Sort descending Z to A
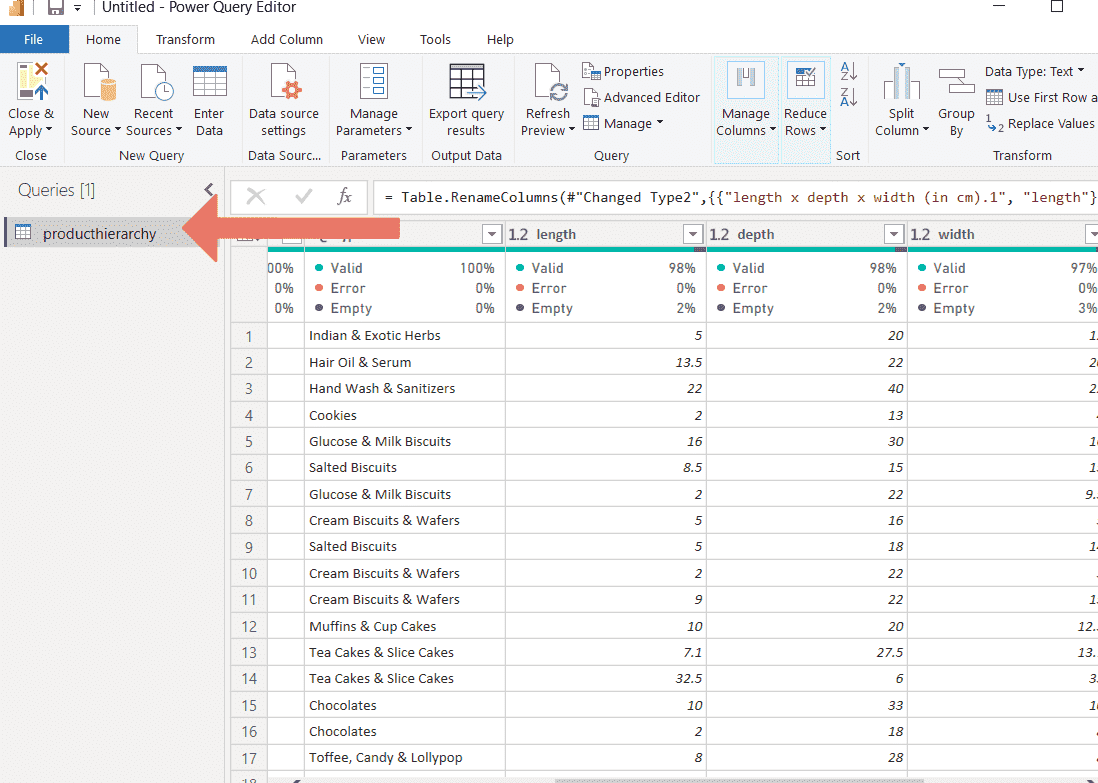Image resolution: width=1098 pixels, height=783 pixels. click(849, 97)
